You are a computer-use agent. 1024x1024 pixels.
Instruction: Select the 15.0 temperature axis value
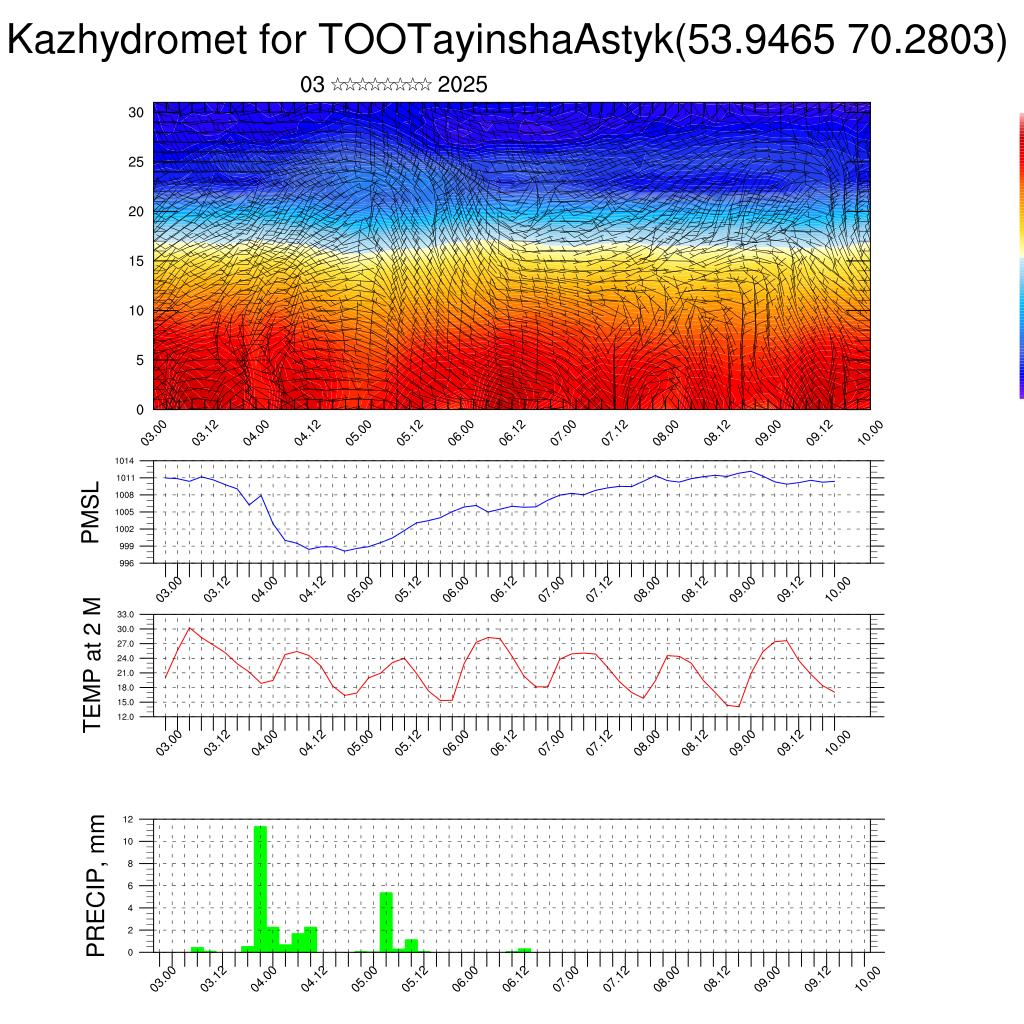point(125,702)
